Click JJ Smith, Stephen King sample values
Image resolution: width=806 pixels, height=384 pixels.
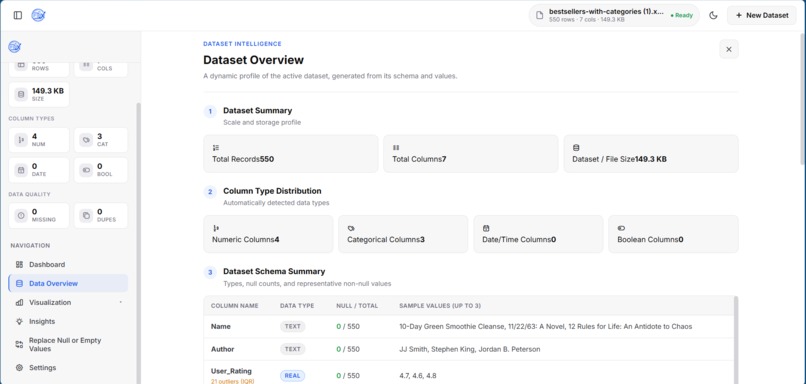[x=469, y=349]
